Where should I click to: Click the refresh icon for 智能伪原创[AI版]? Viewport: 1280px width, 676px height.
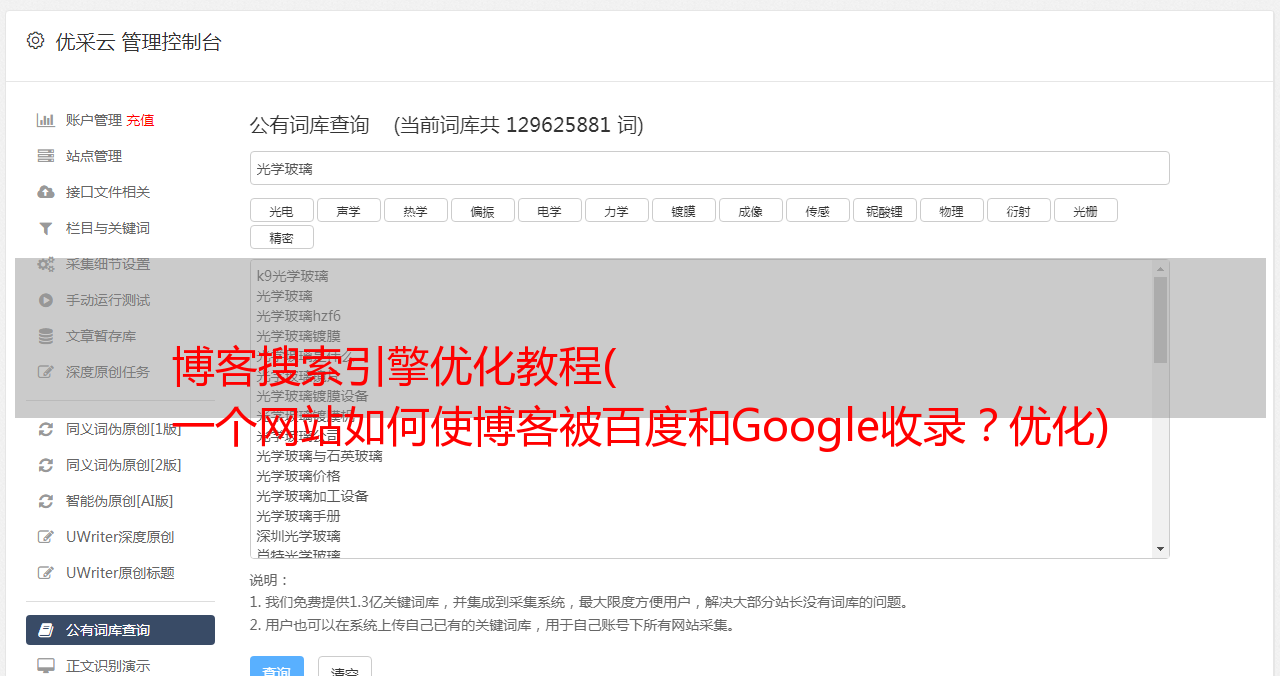pos(46,501)
